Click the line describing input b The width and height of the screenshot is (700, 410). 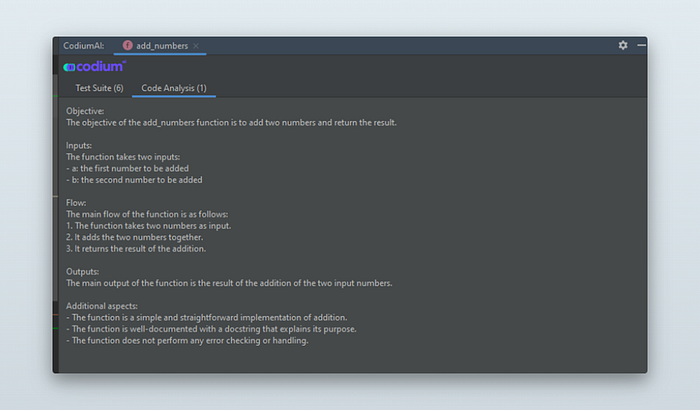point(134,180)
